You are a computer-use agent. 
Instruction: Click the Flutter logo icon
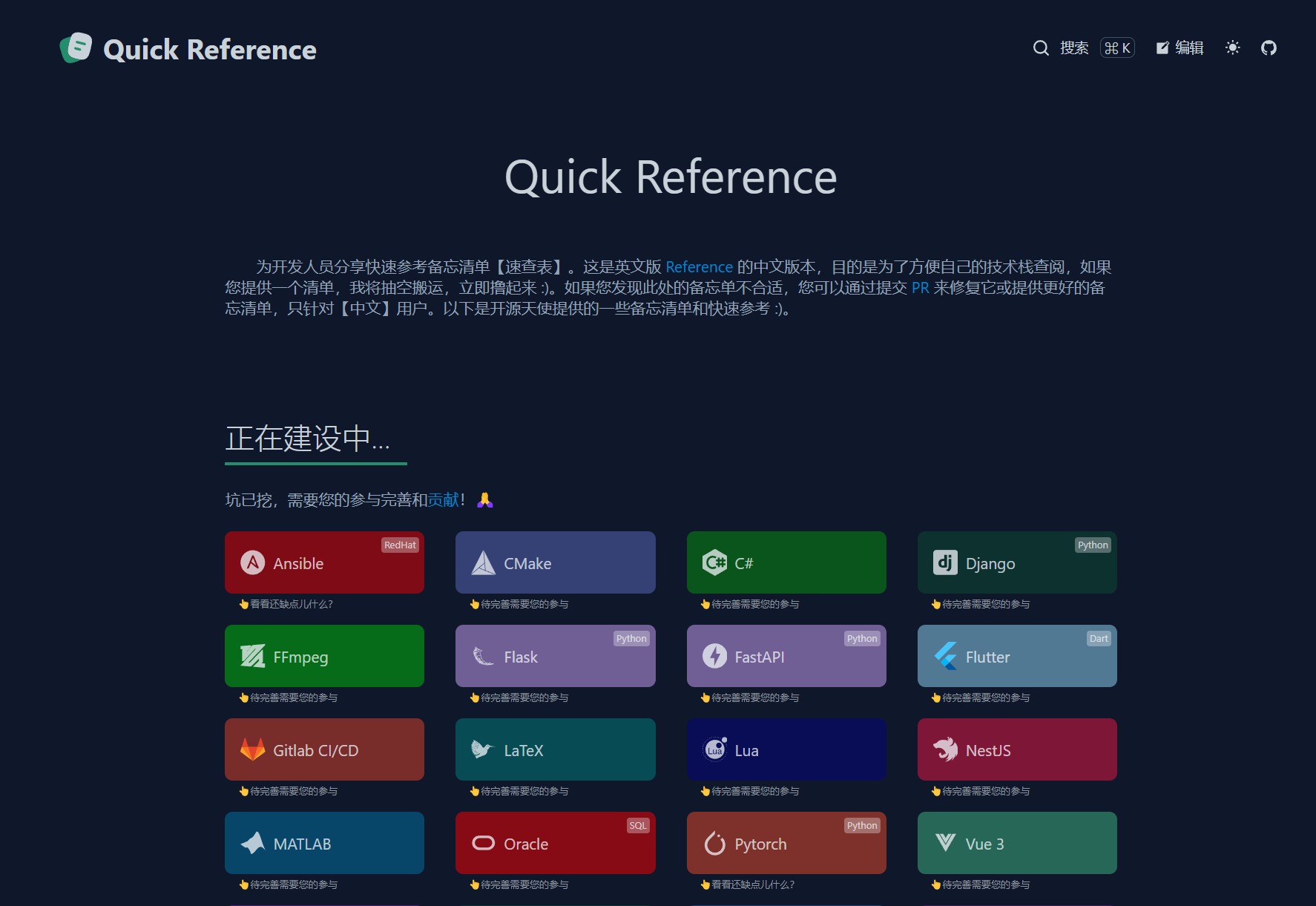[x=945, y=656]
